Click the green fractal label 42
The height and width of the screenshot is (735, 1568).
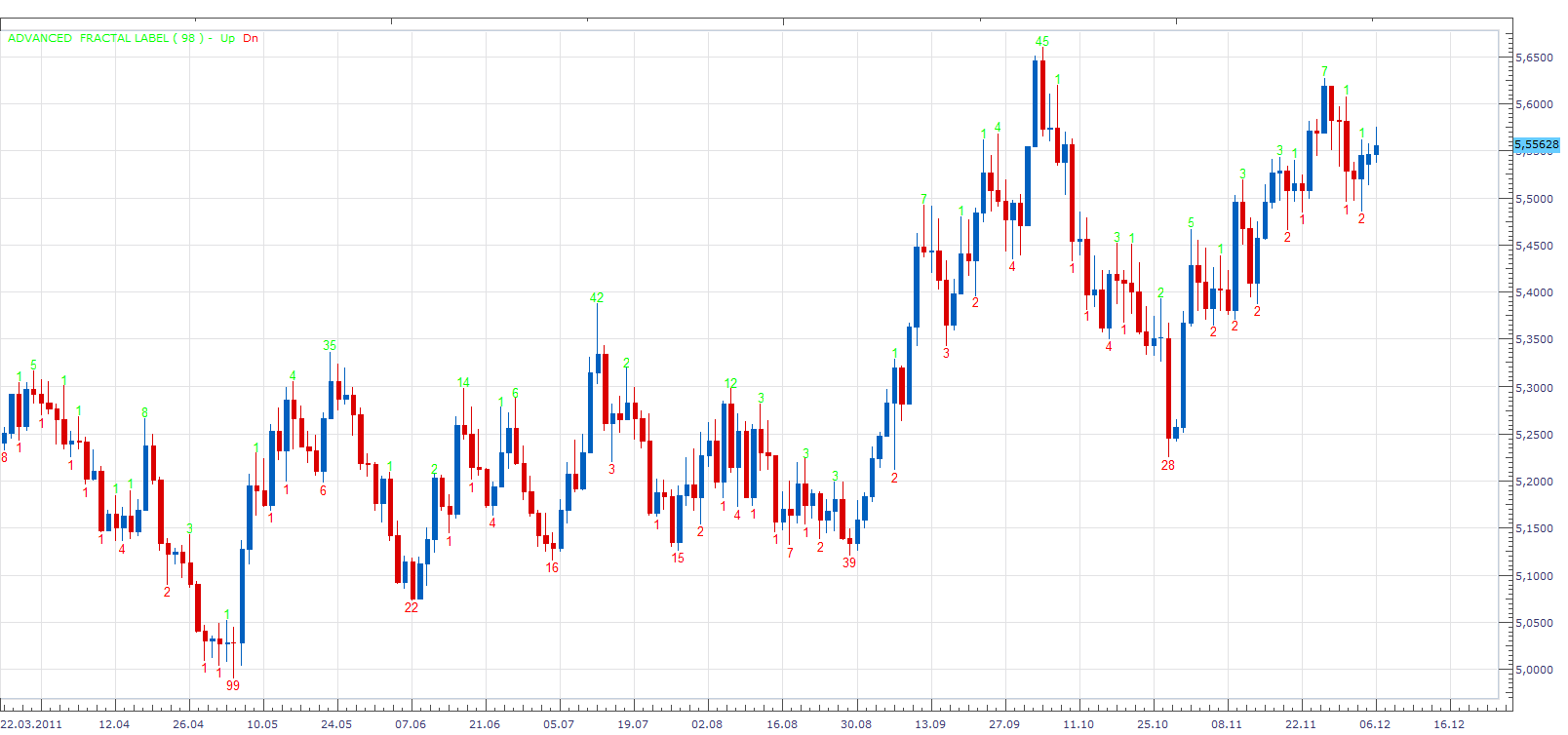597,297
